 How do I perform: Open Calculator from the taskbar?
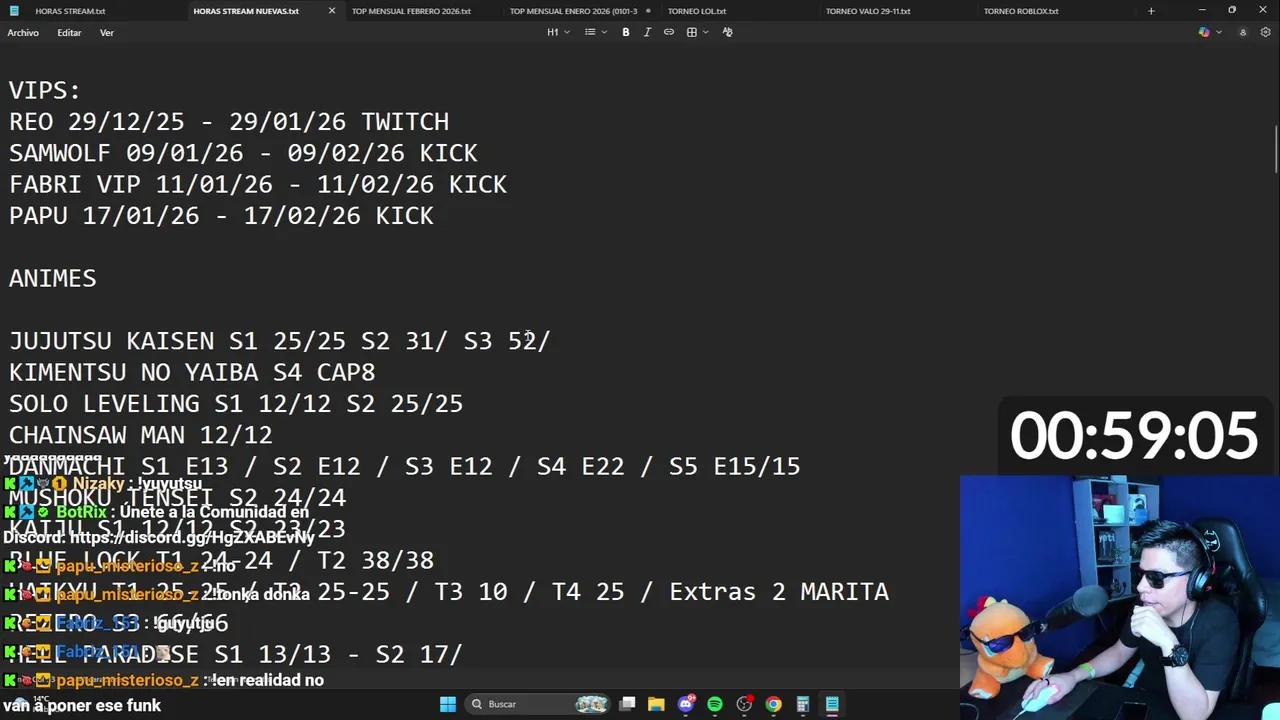click(802, 704)
